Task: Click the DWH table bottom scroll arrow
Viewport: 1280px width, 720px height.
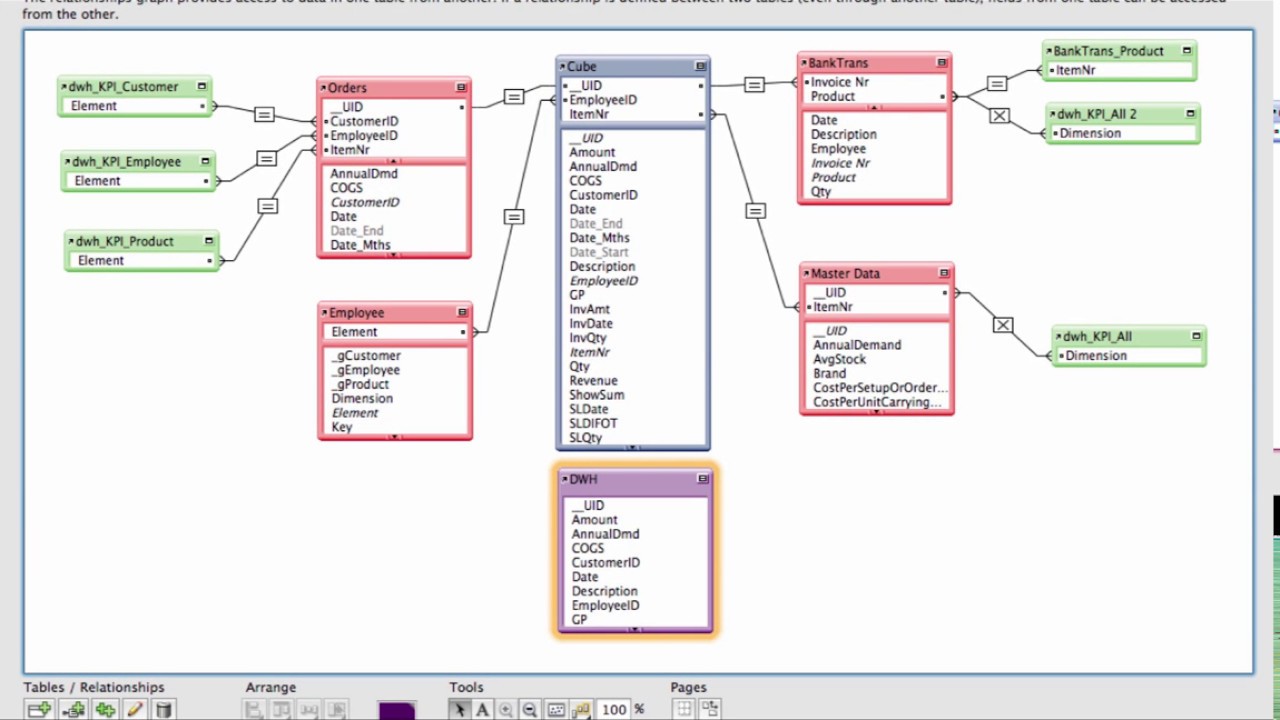Action: [635, 629]
